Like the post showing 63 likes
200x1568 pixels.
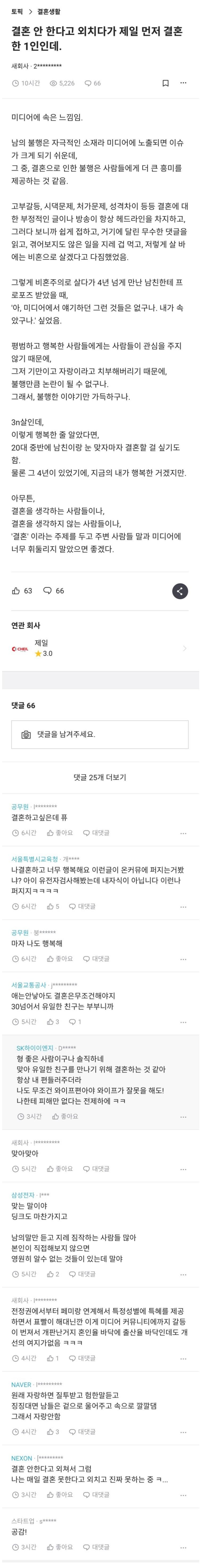(x=22, y=590)
